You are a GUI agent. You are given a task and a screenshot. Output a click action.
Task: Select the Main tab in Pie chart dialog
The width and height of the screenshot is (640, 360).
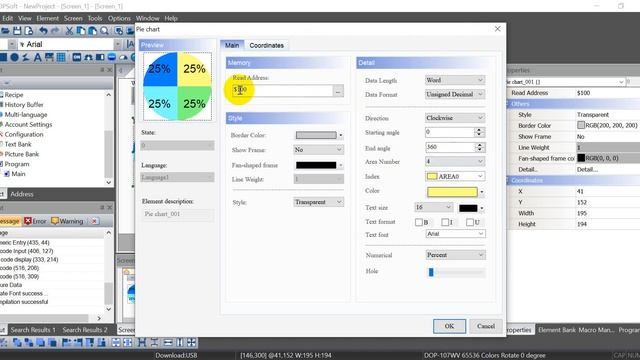pos(232,45)
